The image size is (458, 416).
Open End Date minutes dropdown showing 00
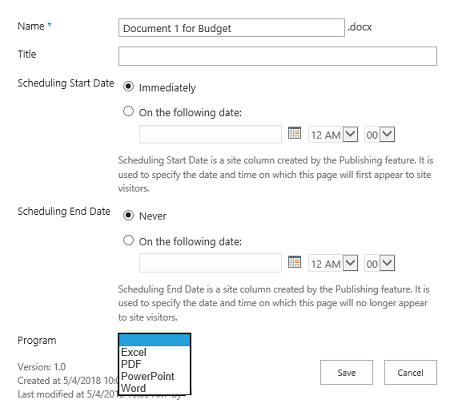[379, 264]
